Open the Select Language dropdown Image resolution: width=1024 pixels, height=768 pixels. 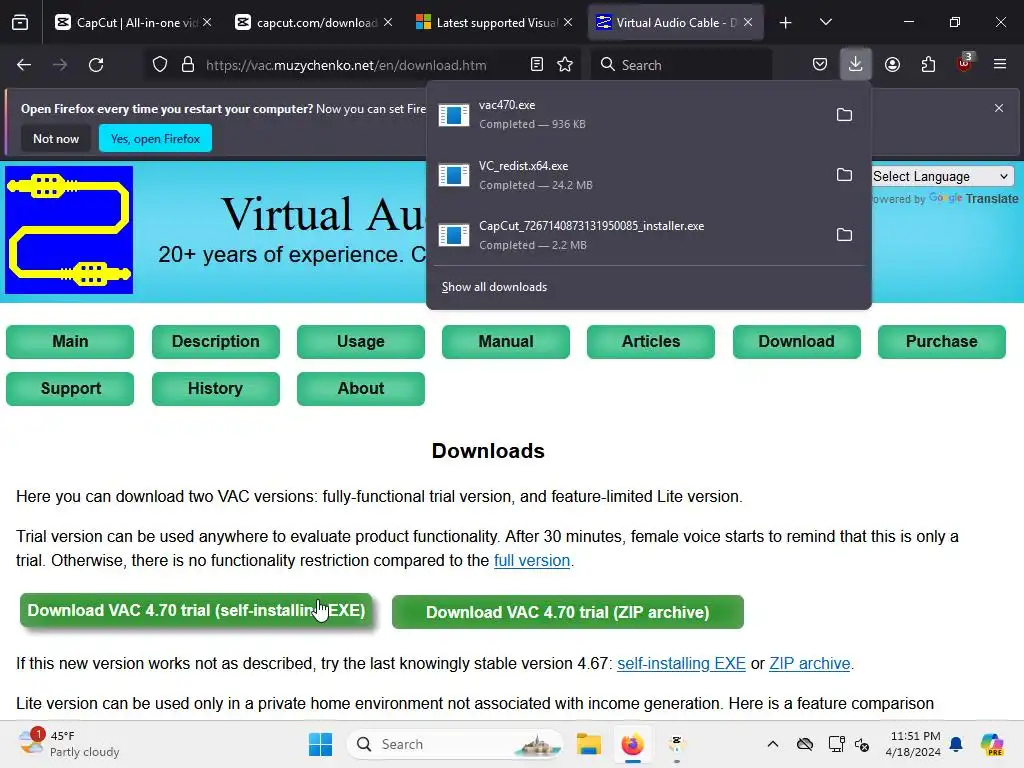click(942, 176)
